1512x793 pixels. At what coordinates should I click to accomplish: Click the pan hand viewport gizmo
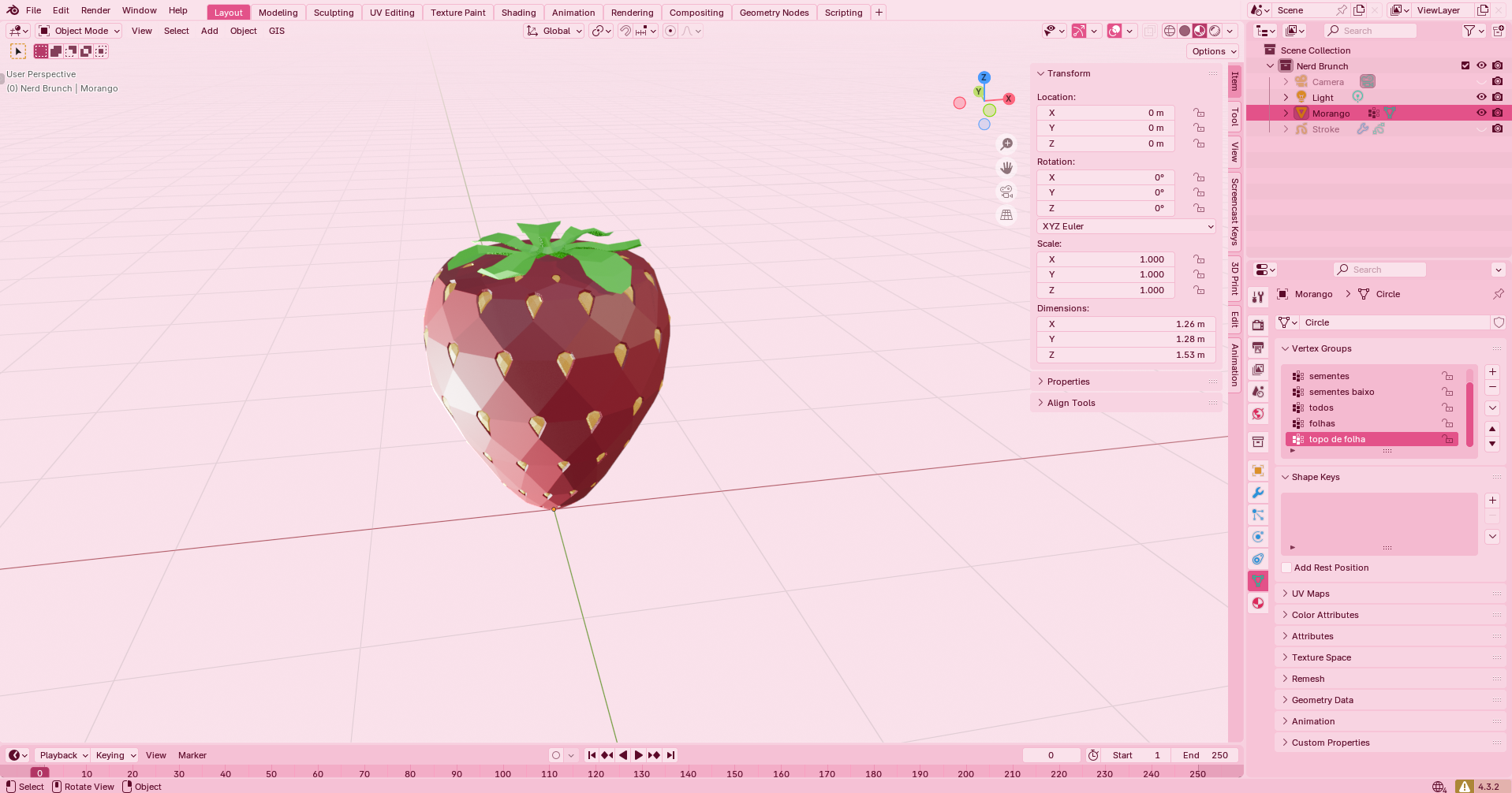click(1006, 168)
